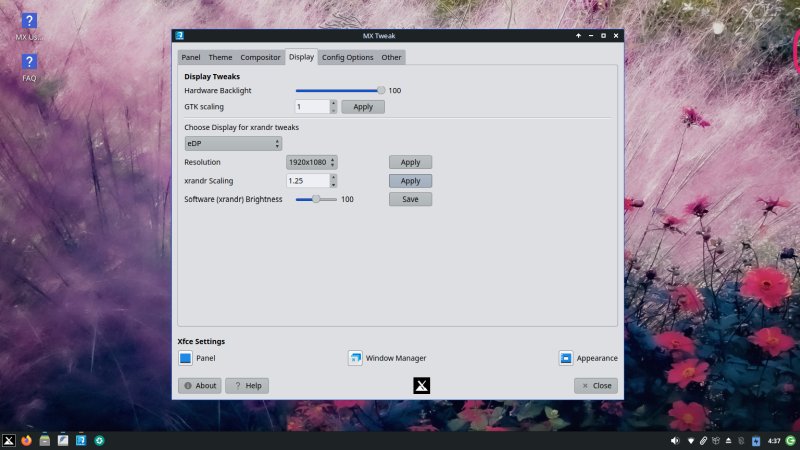Screen dimensions: 800x450
Task: Click the network connection tray icon
Action: (691, 441)
